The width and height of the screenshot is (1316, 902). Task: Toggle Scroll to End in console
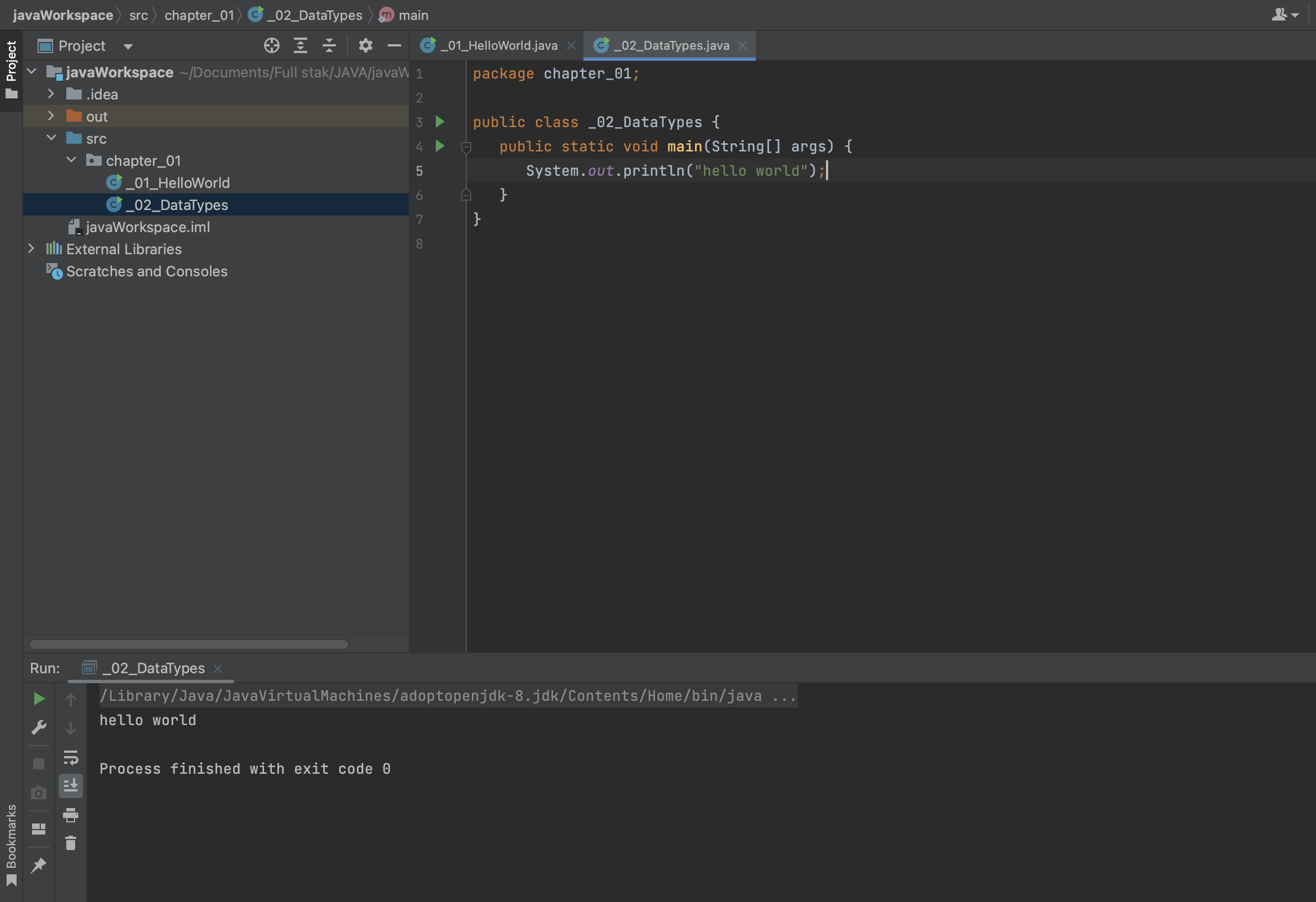point(70,785)
